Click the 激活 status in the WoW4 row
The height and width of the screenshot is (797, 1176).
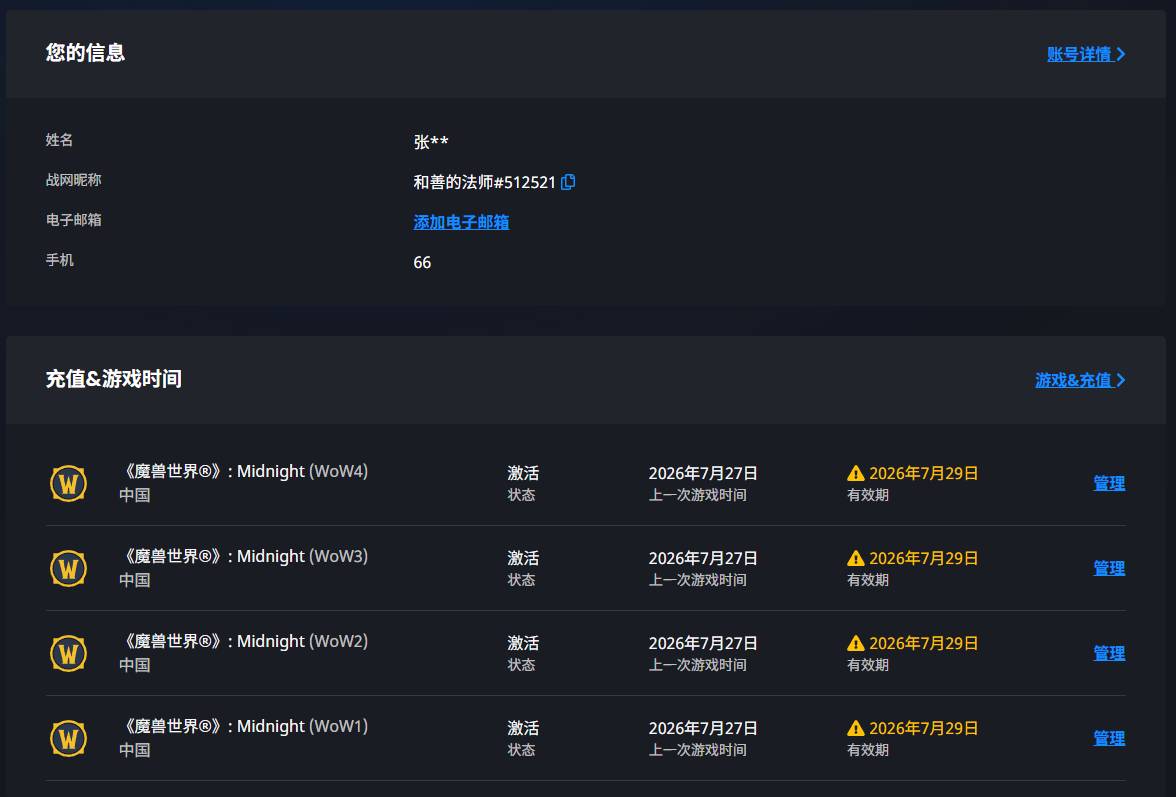[524, 473]
